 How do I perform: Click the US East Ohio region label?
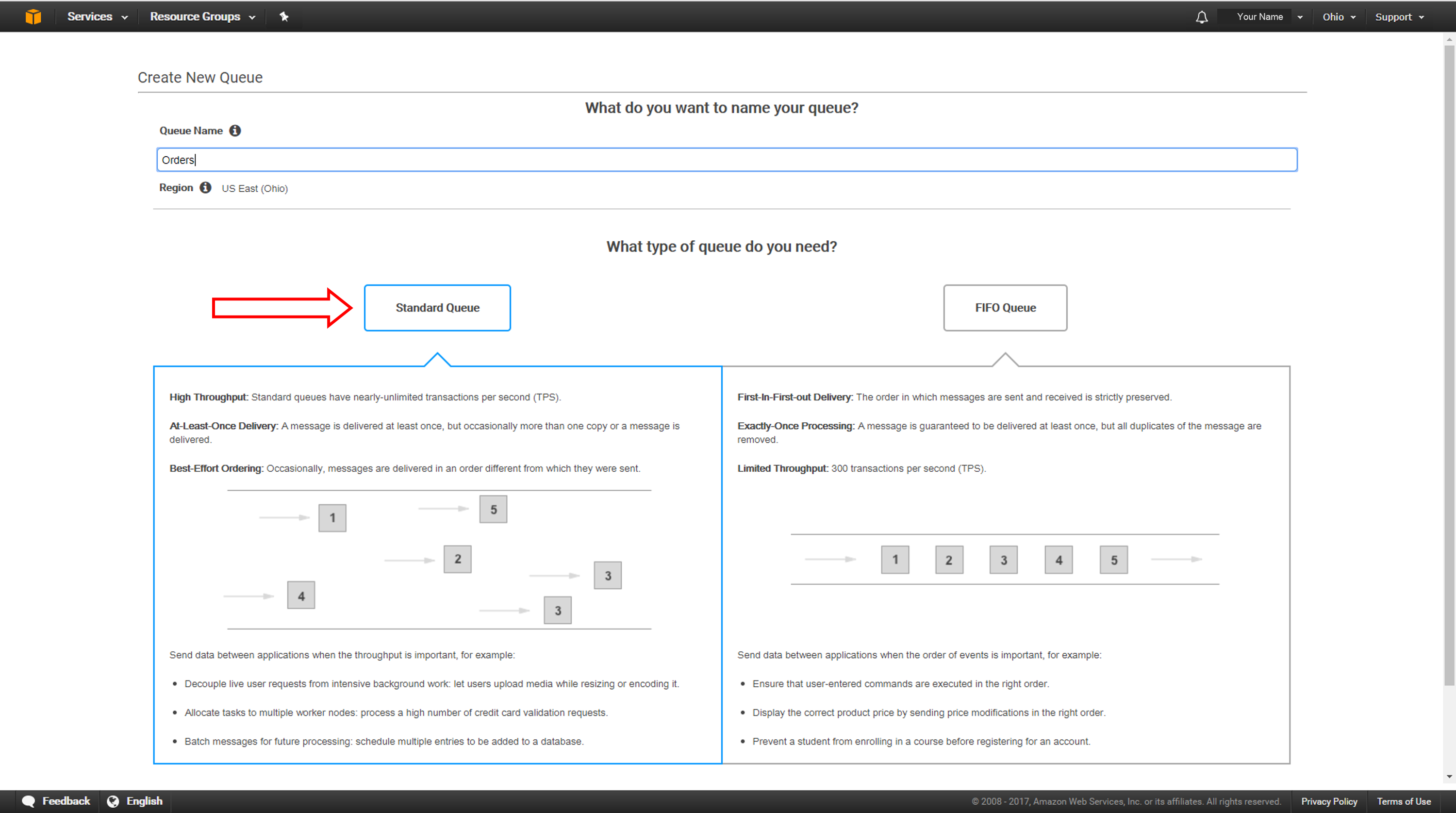coord(253,188)
